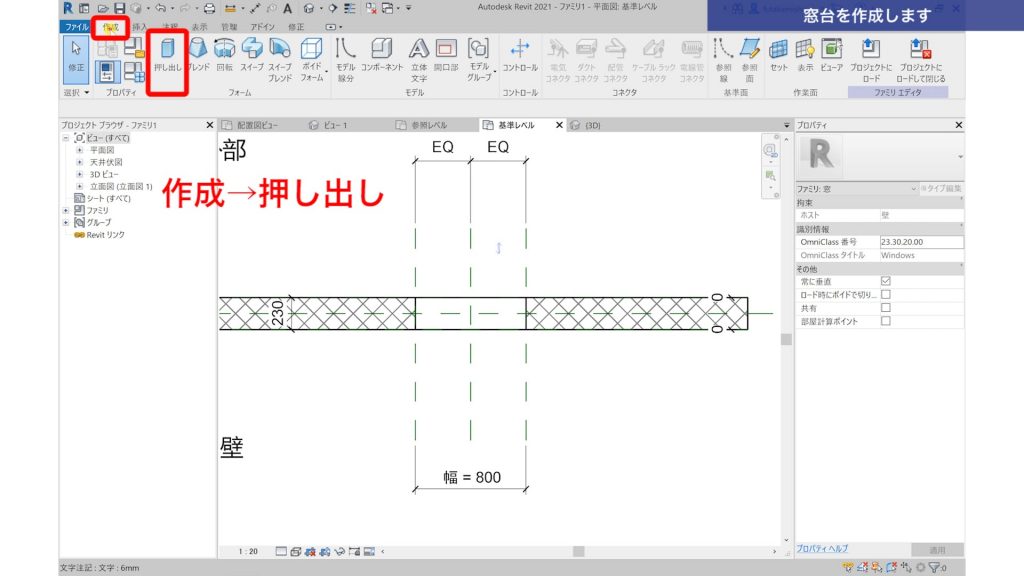Select the 押し出し (Extrusion) tool
1024x576 pixels.
(x=166, y=60)
